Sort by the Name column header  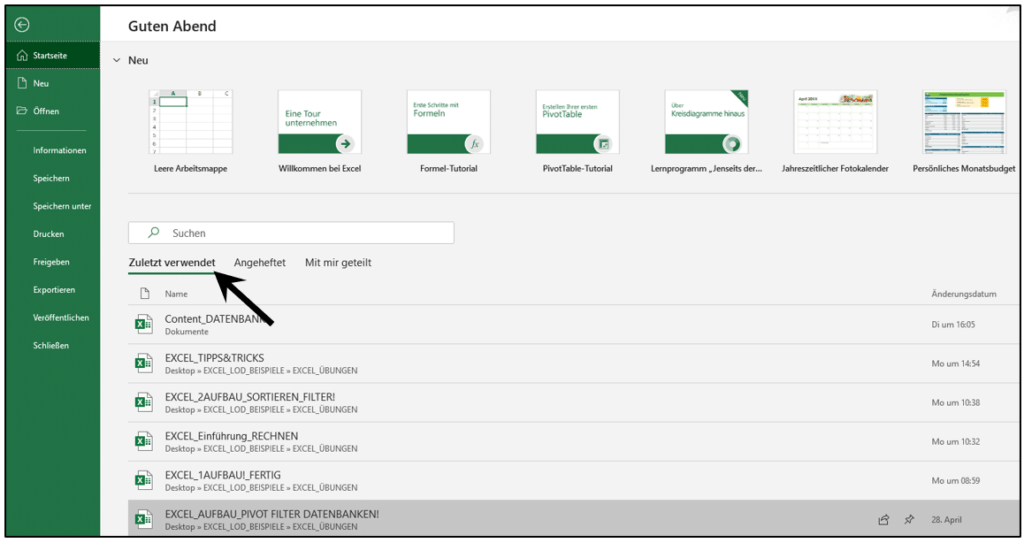coord(176,294)
